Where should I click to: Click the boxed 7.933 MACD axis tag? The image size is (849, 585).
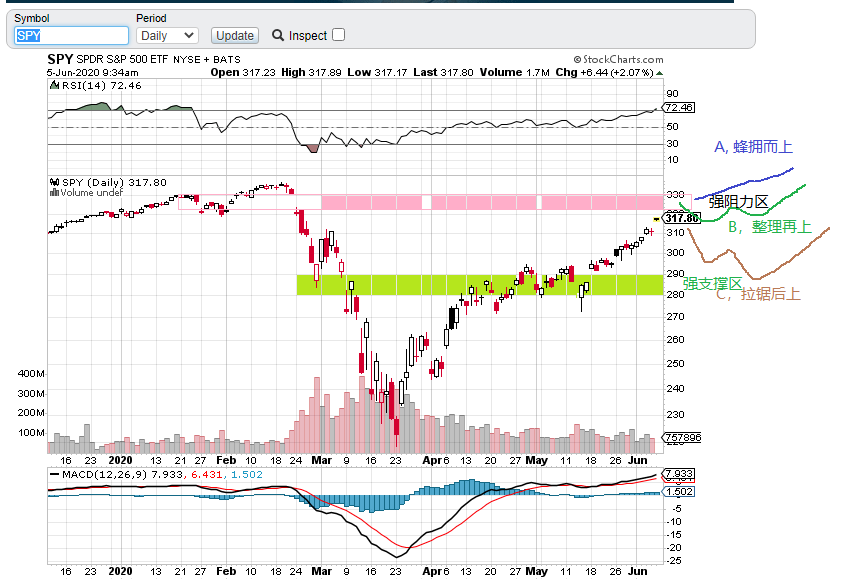[679, 473]
